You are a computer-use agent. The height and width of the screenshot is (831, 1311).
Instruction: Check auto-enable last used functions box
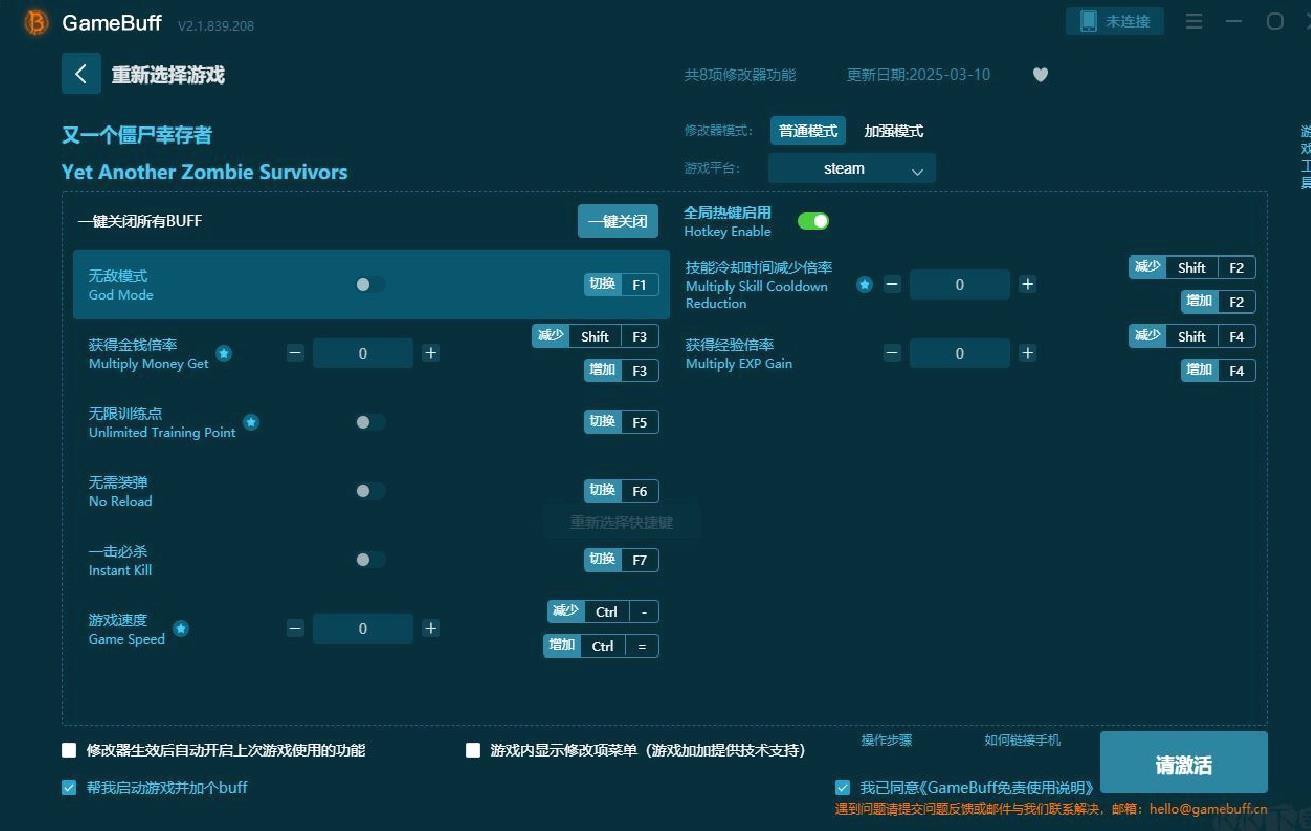pyautogui.click(x=69, y=750)
